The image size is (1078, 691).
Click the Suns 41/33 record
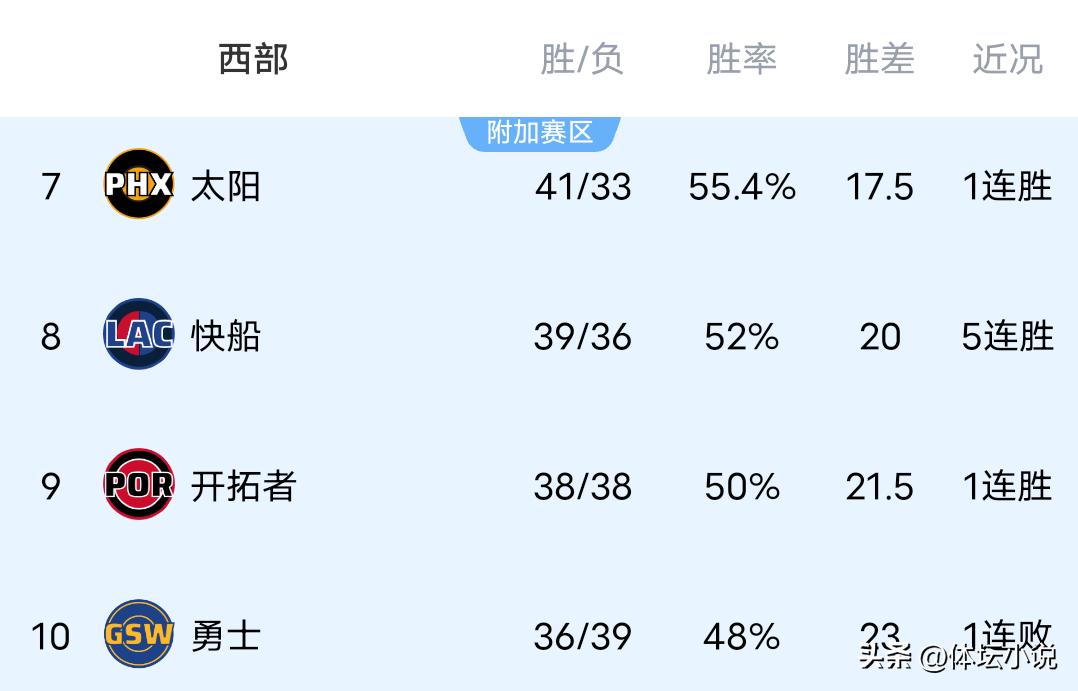coord(583,186)
